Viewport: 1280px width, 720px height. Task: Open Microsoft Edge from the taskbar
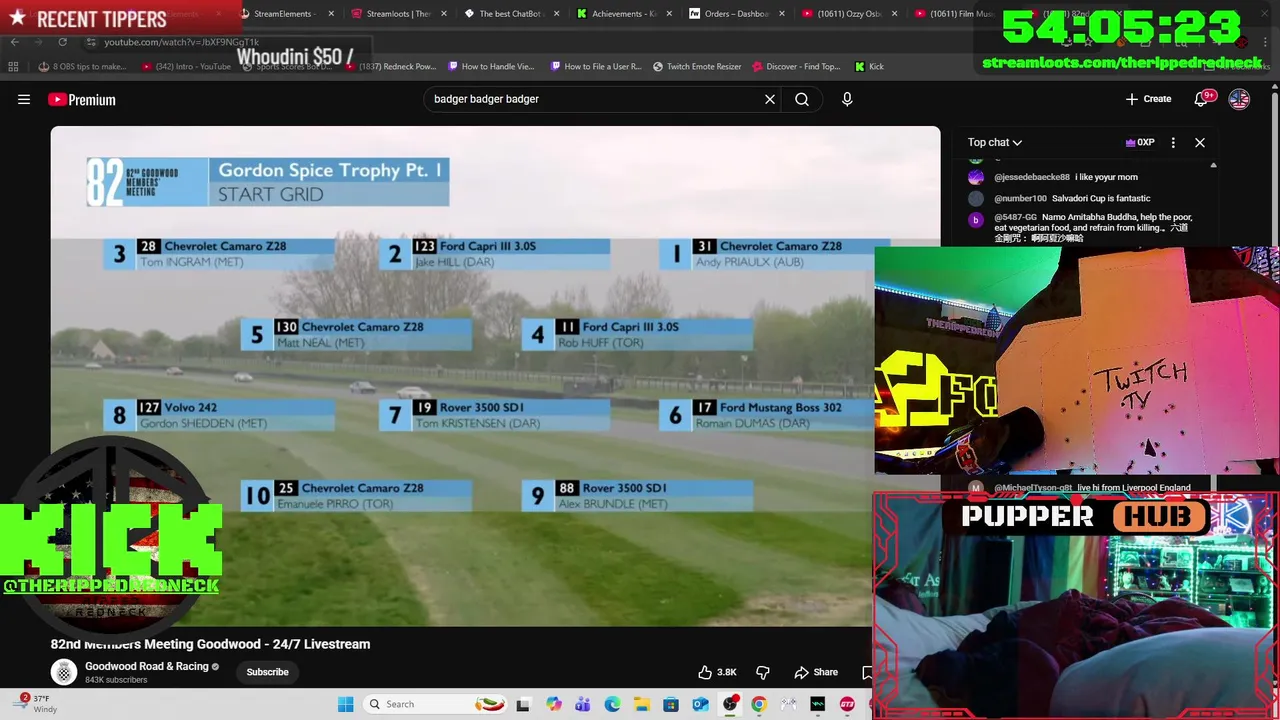point(612,704)
